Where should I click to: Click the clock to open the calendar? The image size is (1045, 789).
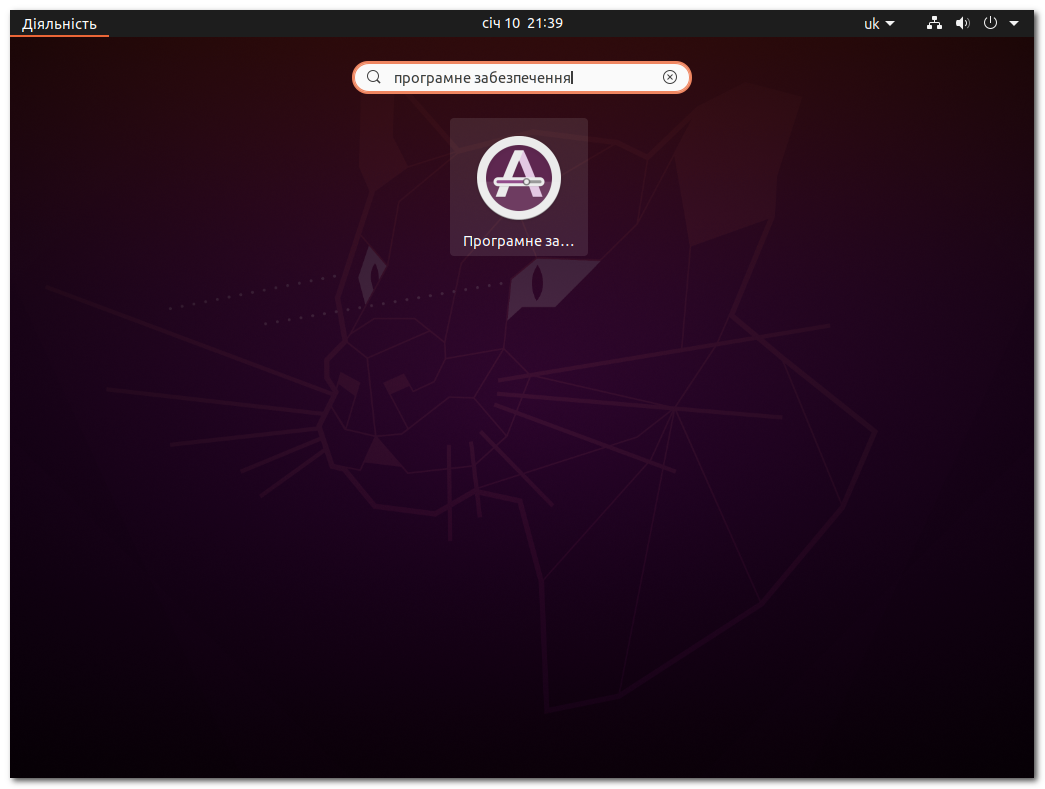click(x=521, y=22)
